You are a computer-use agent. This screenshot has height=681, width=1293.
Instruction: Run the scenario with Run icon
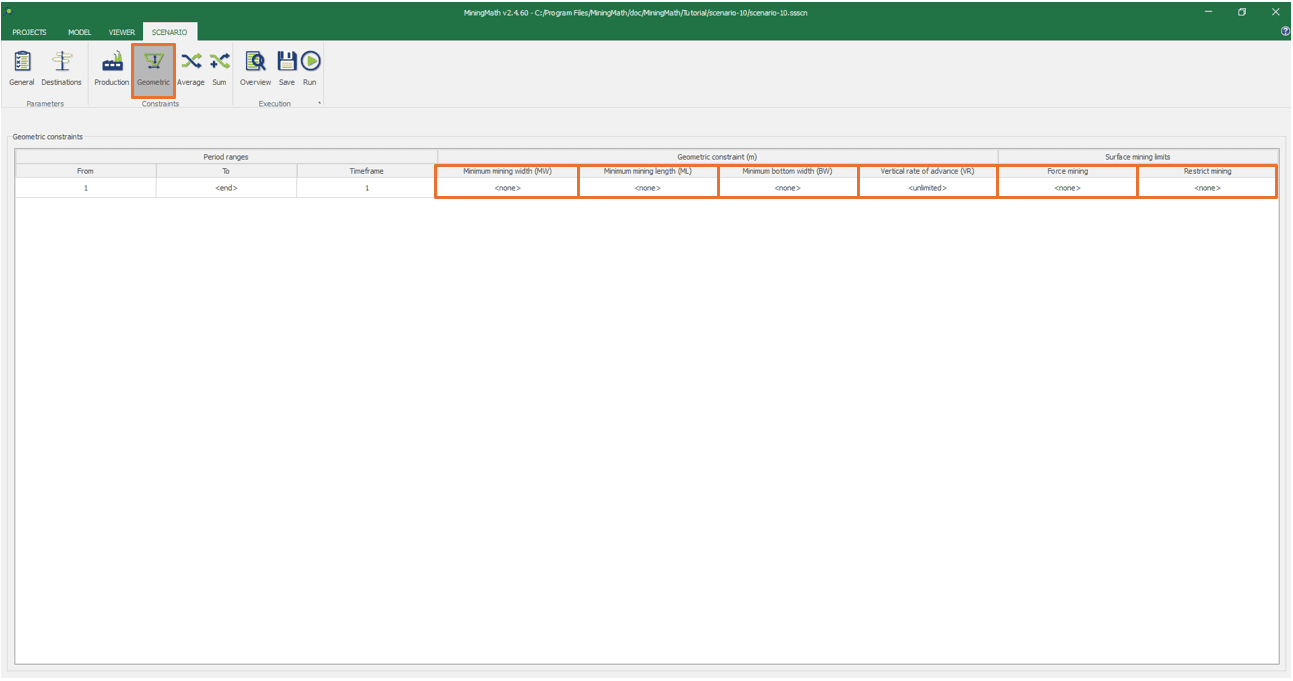310,68
